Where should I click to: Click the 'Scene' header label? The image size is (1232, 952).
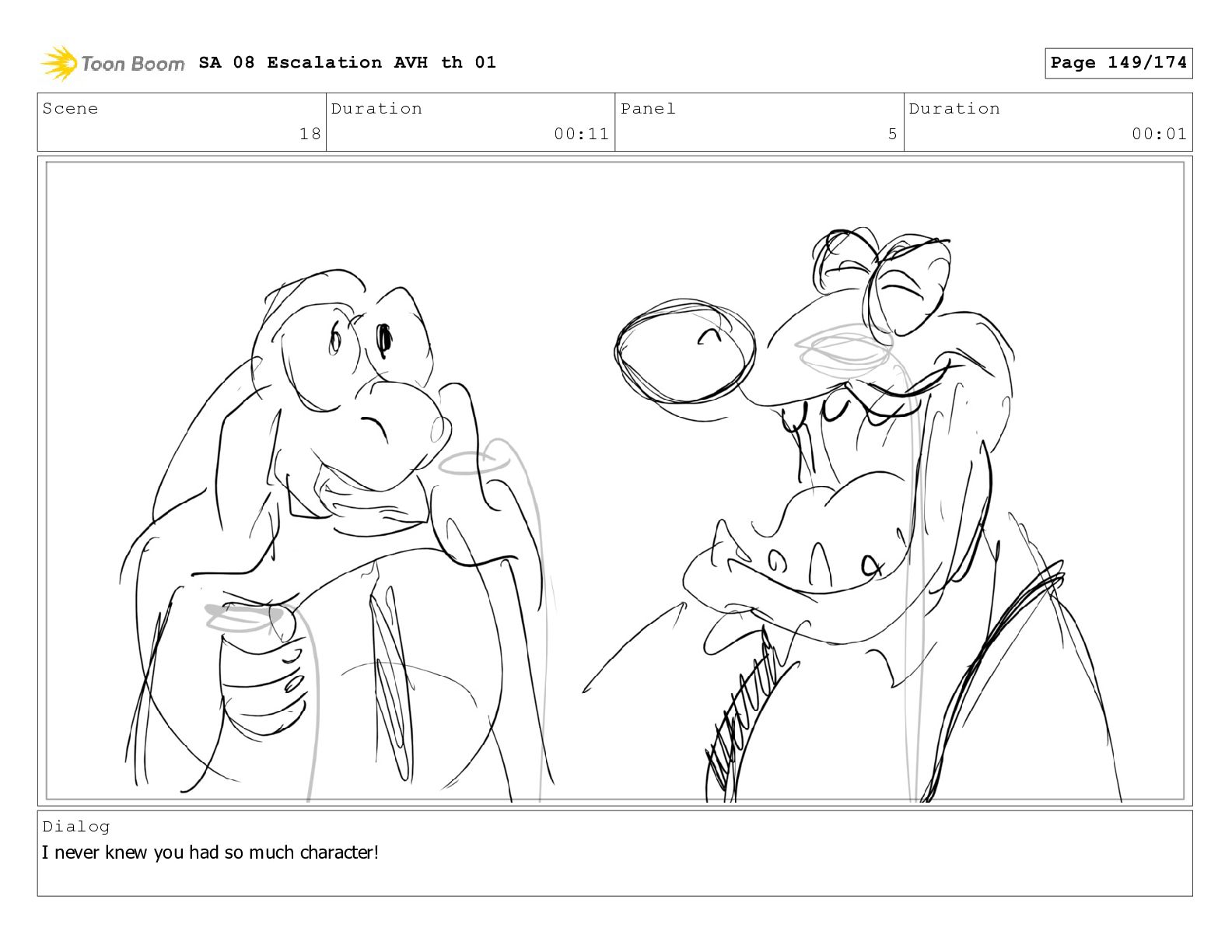point(71,108)
